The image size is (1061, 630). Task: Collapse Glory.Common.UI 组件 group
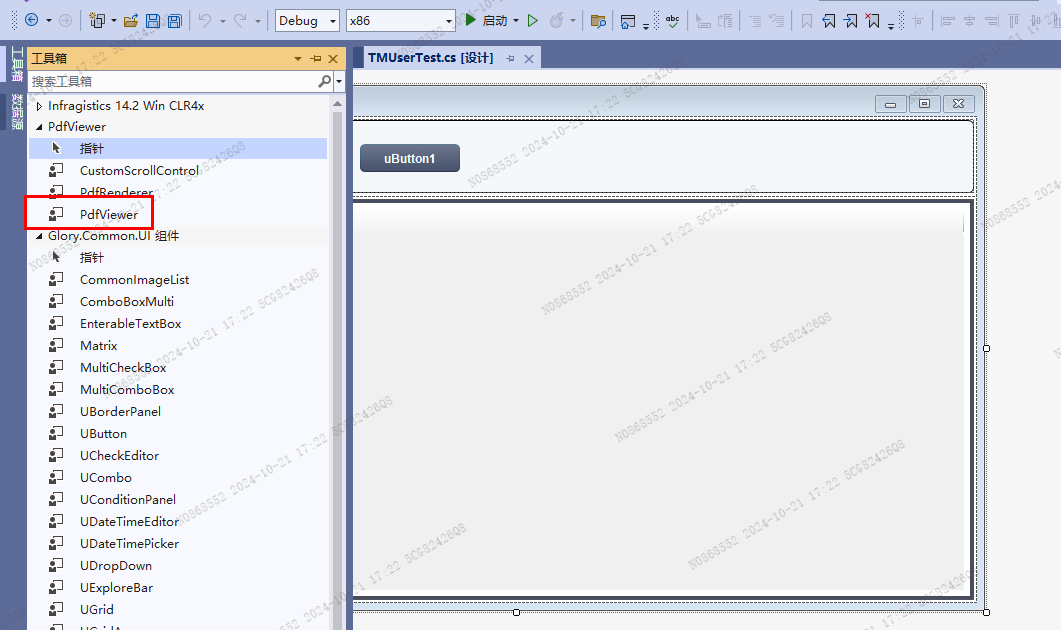[x=39, y=236]
